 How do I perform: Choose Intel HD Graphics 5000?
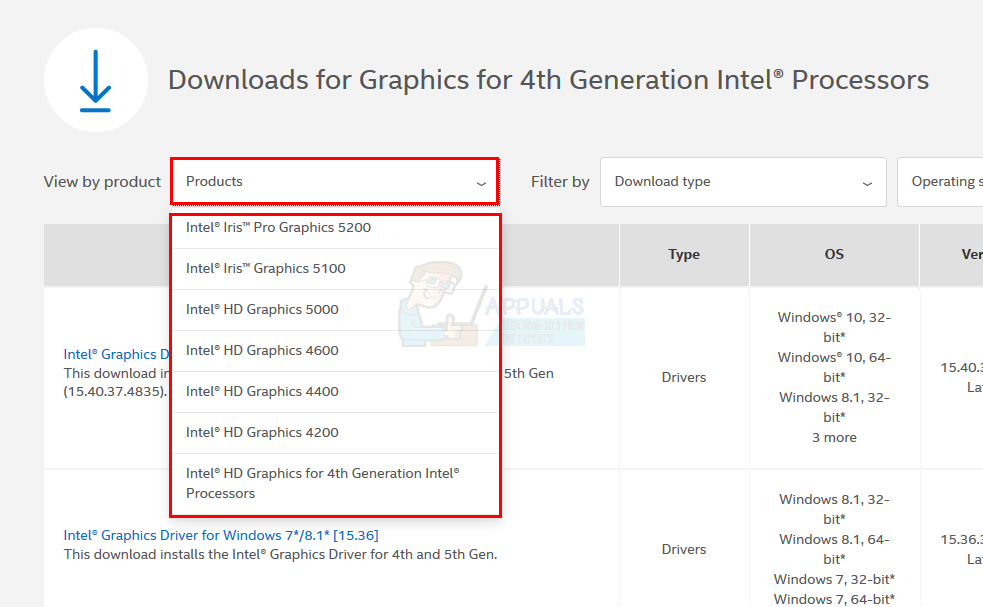click(335, 310)
